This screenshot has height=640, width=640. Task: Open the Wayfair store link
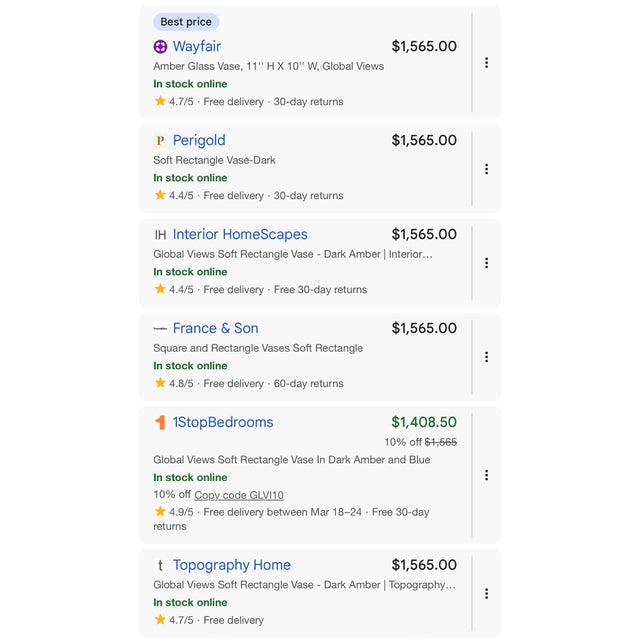[x=197, y=47]
